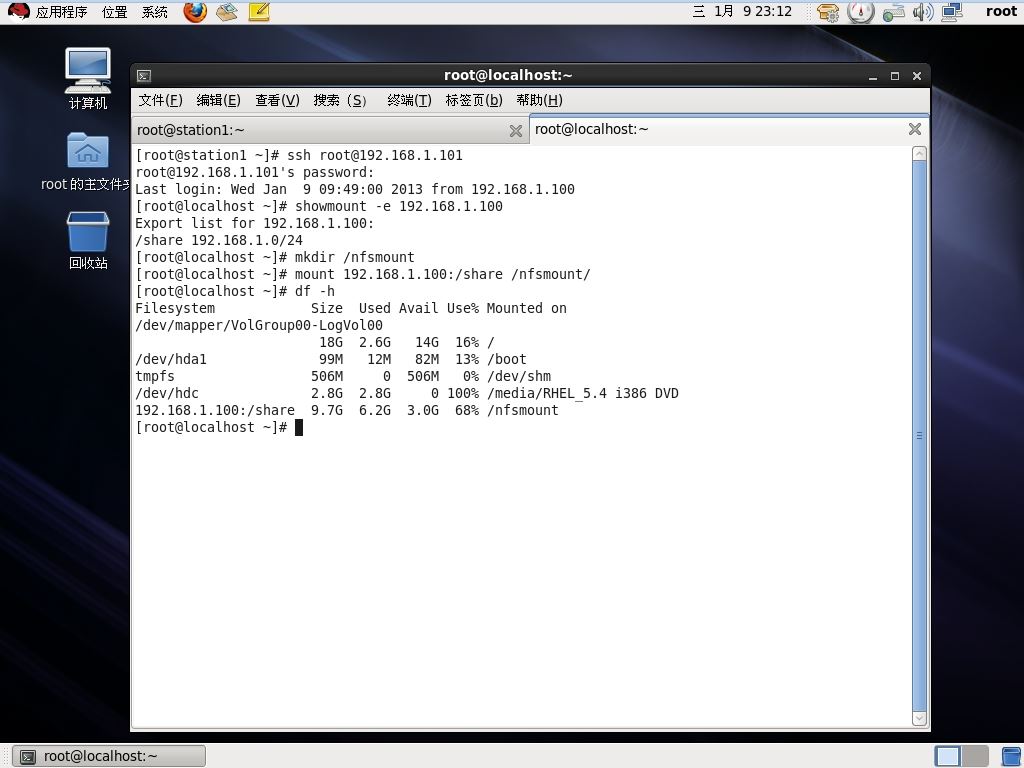Click the mount 192.168.1.100:/share command line

point(443,274)
